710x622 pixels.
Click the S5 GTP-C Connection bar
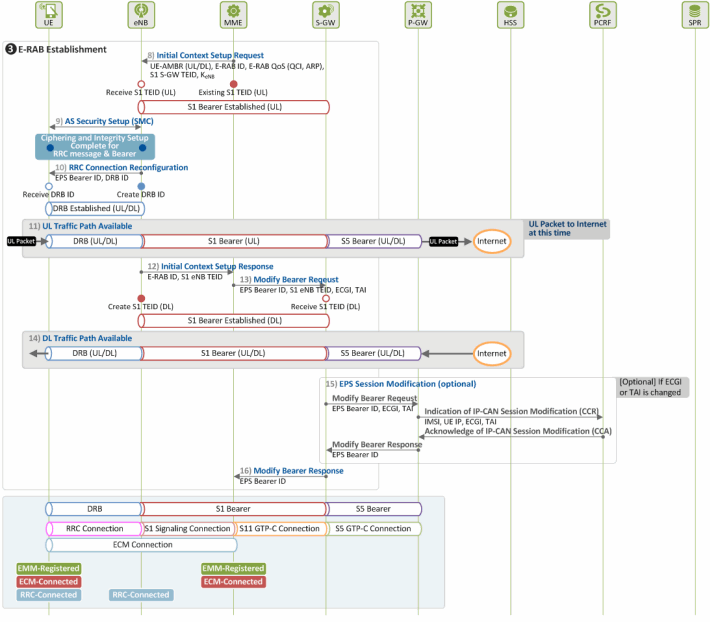point(374,529)
